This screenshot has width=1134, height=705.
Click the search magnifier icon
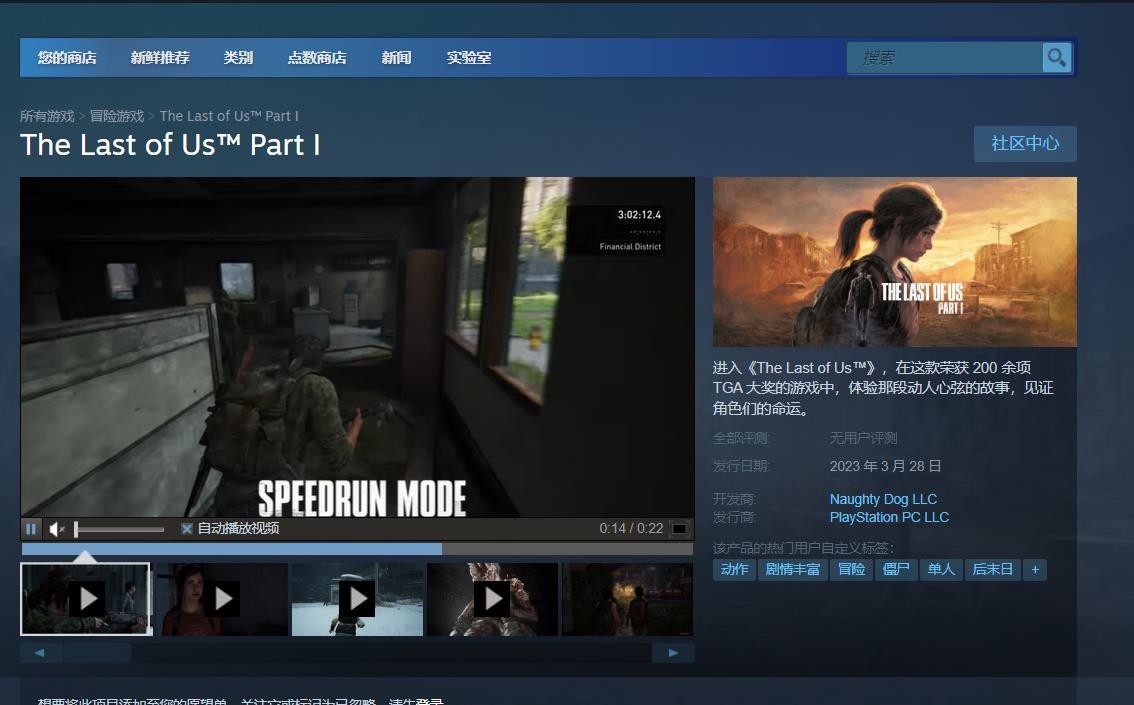1057,58
